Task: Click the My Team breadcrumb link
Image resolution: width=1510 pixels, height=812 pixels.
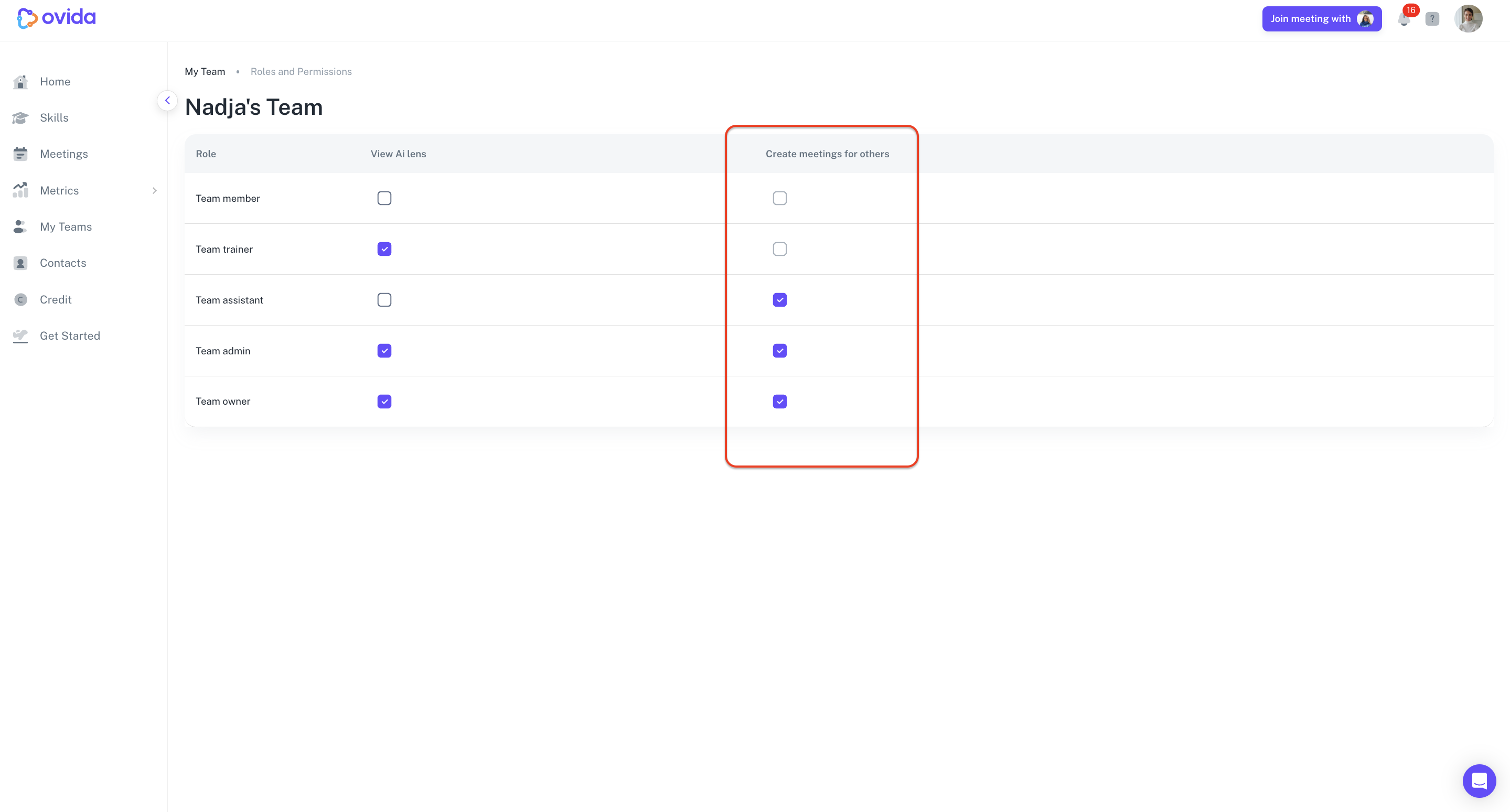Action: click(205, 71)
